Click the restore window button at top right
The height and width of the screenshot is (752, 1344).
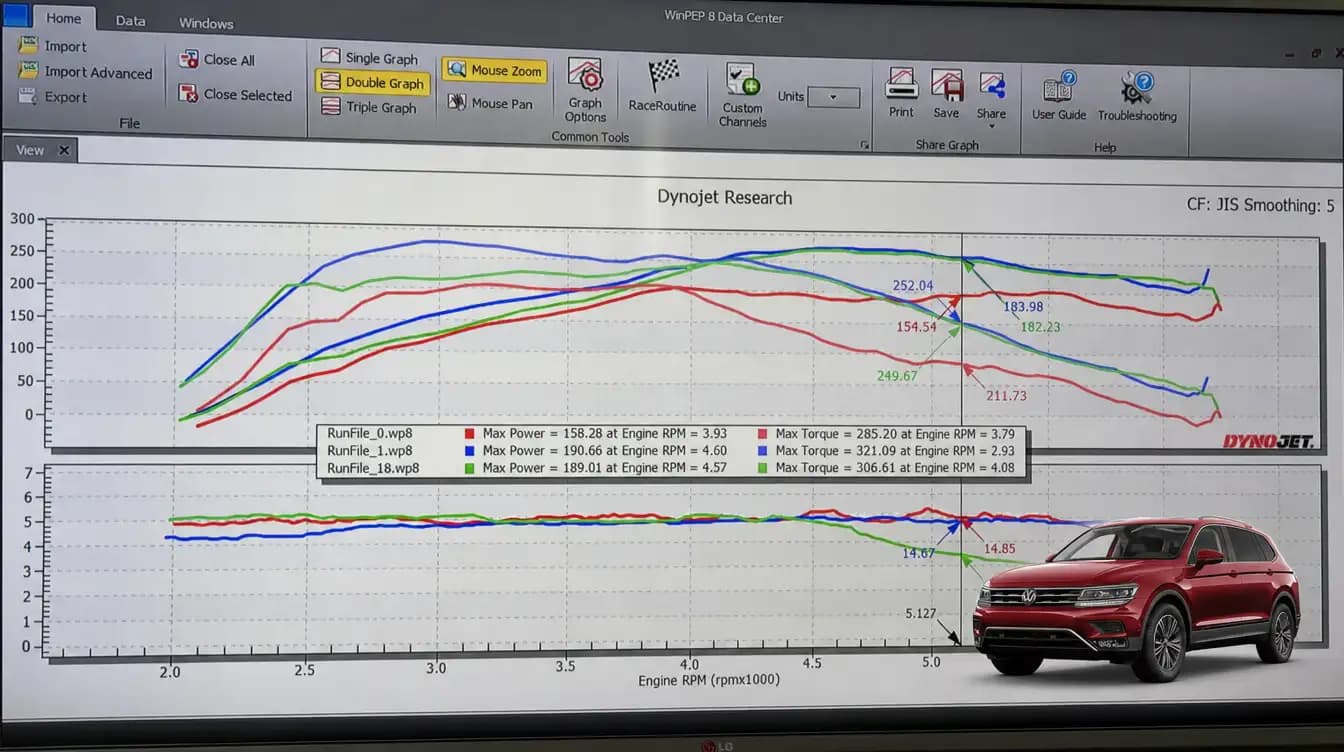[x=1316, y=53]
